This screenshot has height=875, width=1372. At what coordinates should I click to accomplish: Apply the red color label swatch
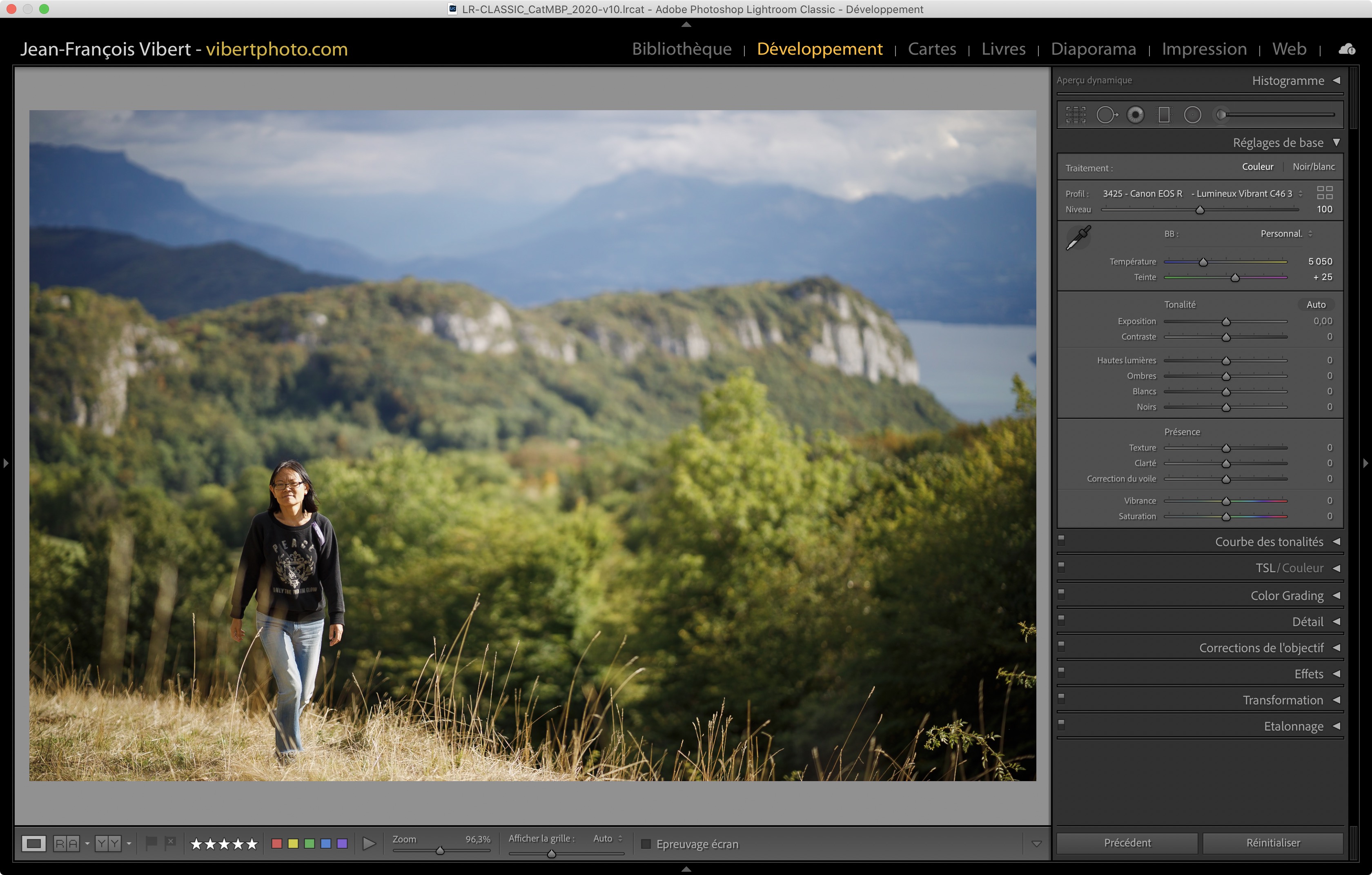(277, 844)
